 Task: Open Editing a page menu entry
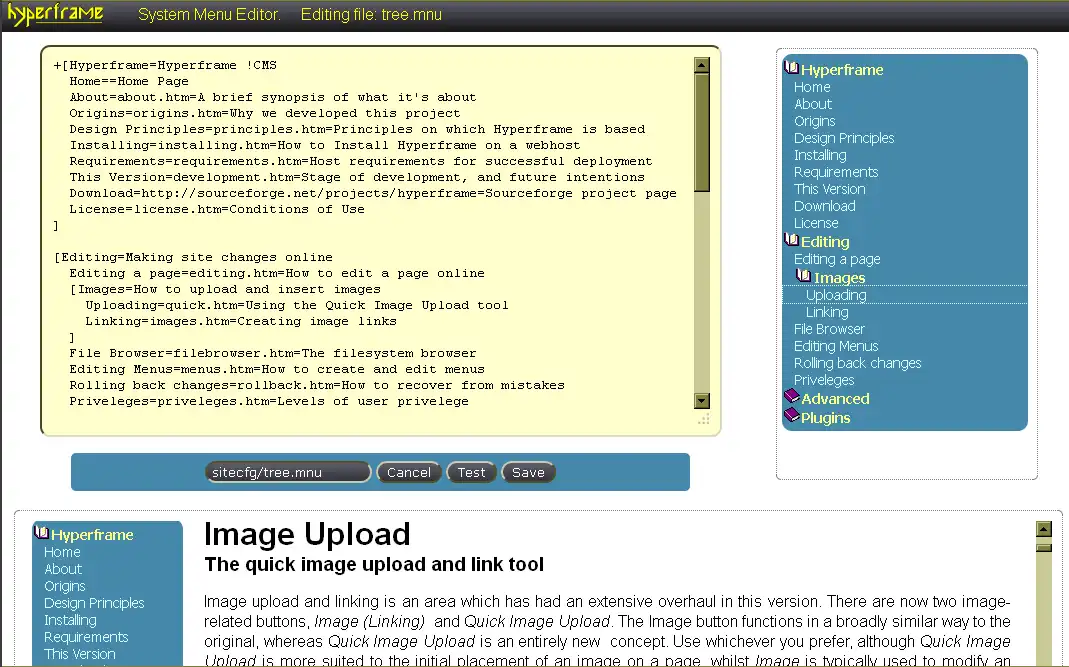[x=837, y=260]
